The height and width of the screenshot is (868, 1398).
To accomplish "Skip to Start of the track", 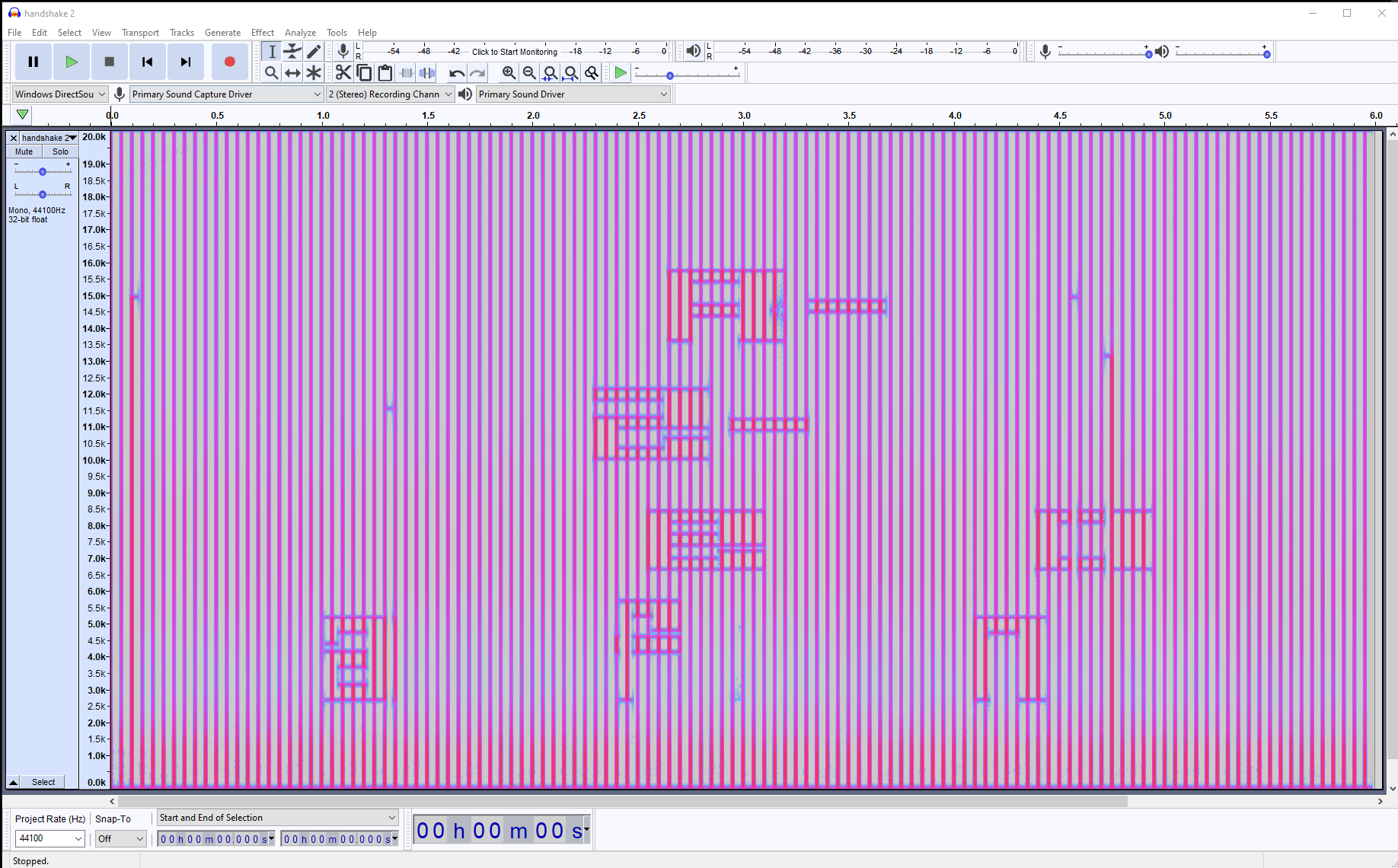I will [148, 62].
